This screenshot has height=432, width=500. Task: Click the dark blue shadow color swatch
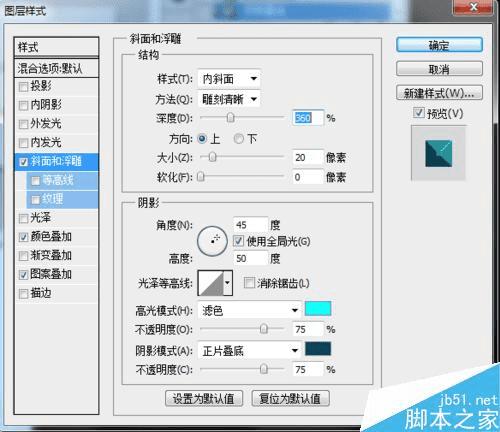tap(318, 349)
